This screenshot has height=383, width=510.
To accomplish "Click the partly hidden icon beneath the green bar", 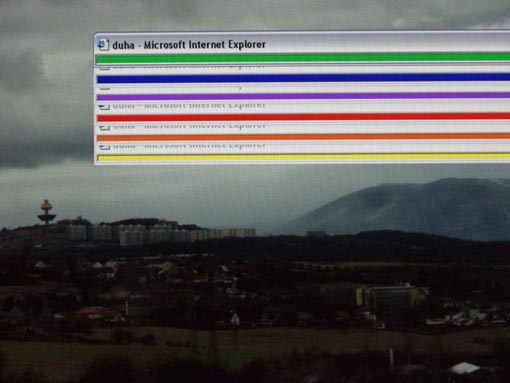I will click(x=104, y=68).
